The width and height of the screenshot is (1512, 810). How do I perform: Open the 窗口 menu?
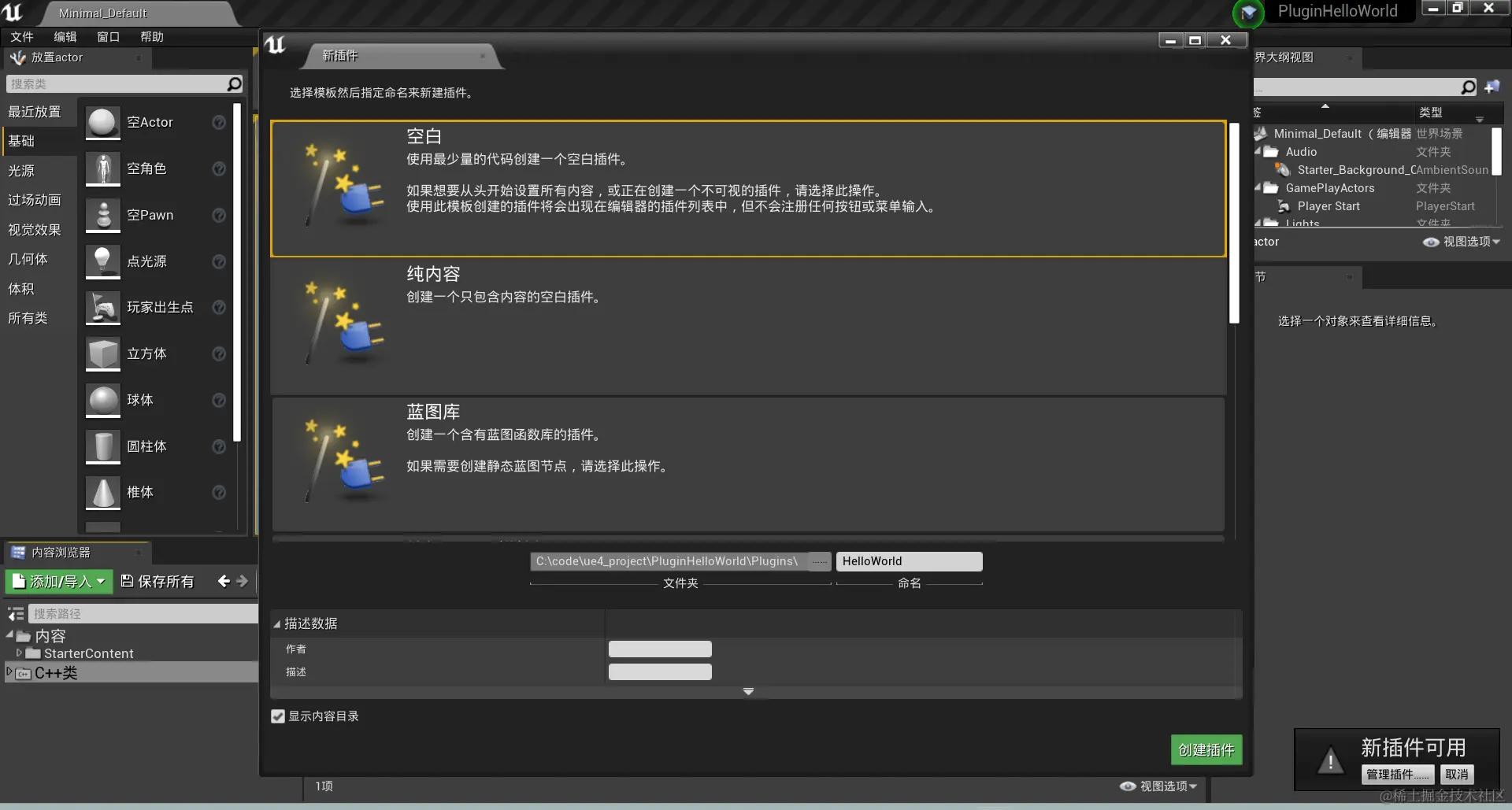108,37
